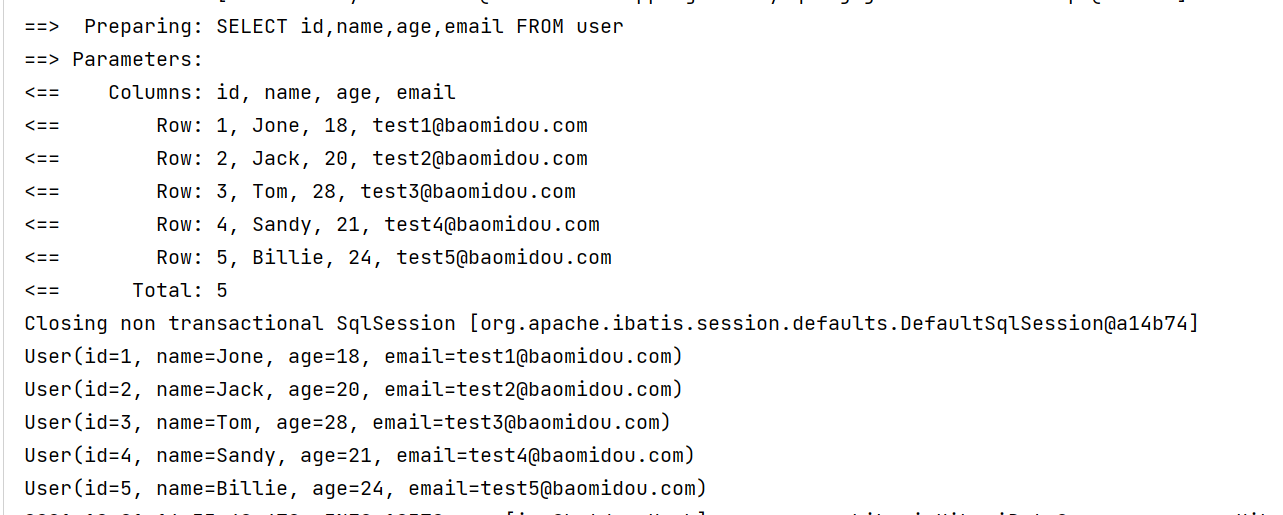The width and height of the screenshot is (1283, 515).
Task: Click the "Total: 5" summary line
Action: tap(180, 291)
